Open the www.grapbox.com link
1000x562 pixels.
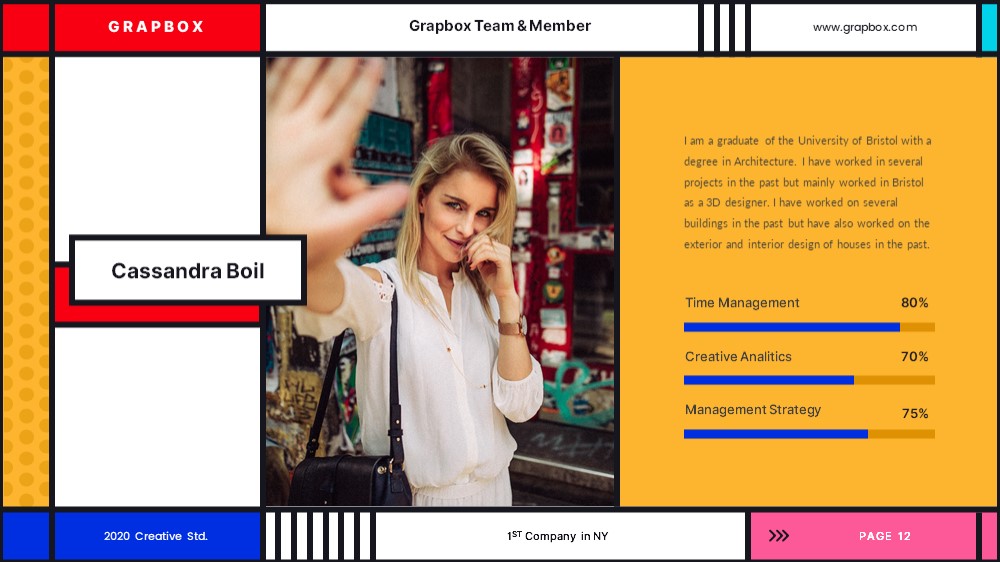(x=865, y=27)
